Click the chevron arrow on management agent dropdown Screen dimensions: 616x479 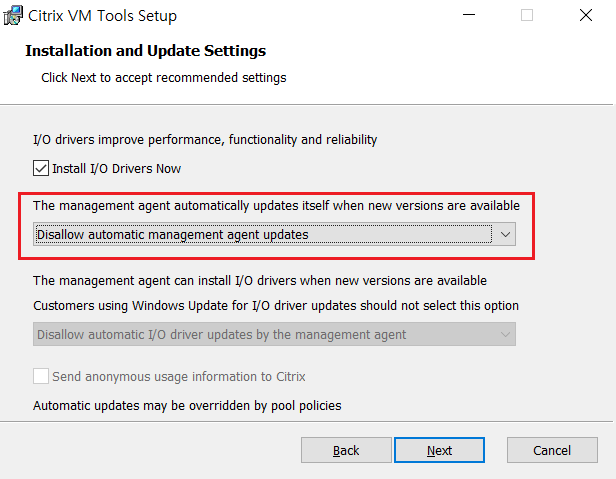coord(505,234)
